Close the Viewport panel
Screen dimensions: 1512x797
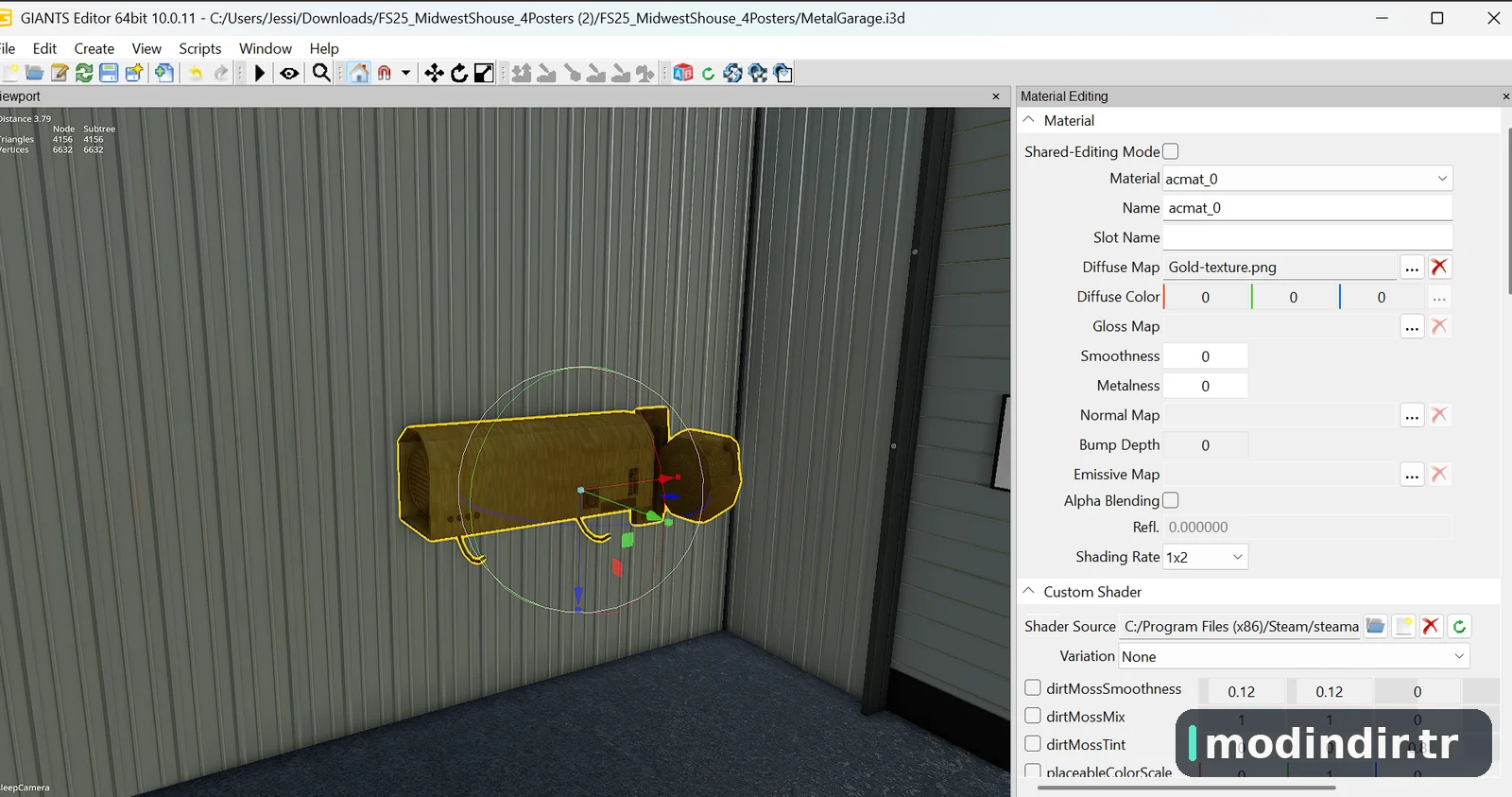996,96
